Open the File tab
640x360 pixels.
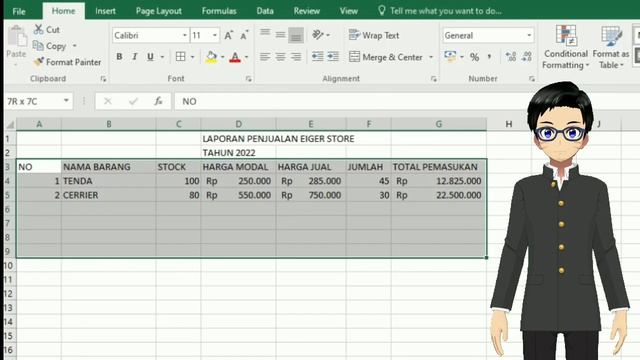(19, 11)
